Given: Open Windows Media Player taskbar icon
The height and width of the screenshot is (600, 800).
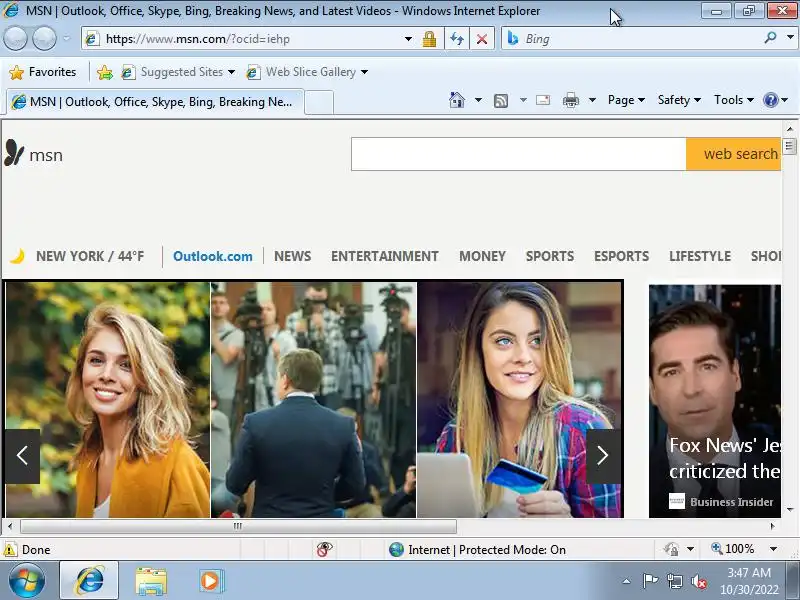Looking at the screenshot, I should 211,581.
